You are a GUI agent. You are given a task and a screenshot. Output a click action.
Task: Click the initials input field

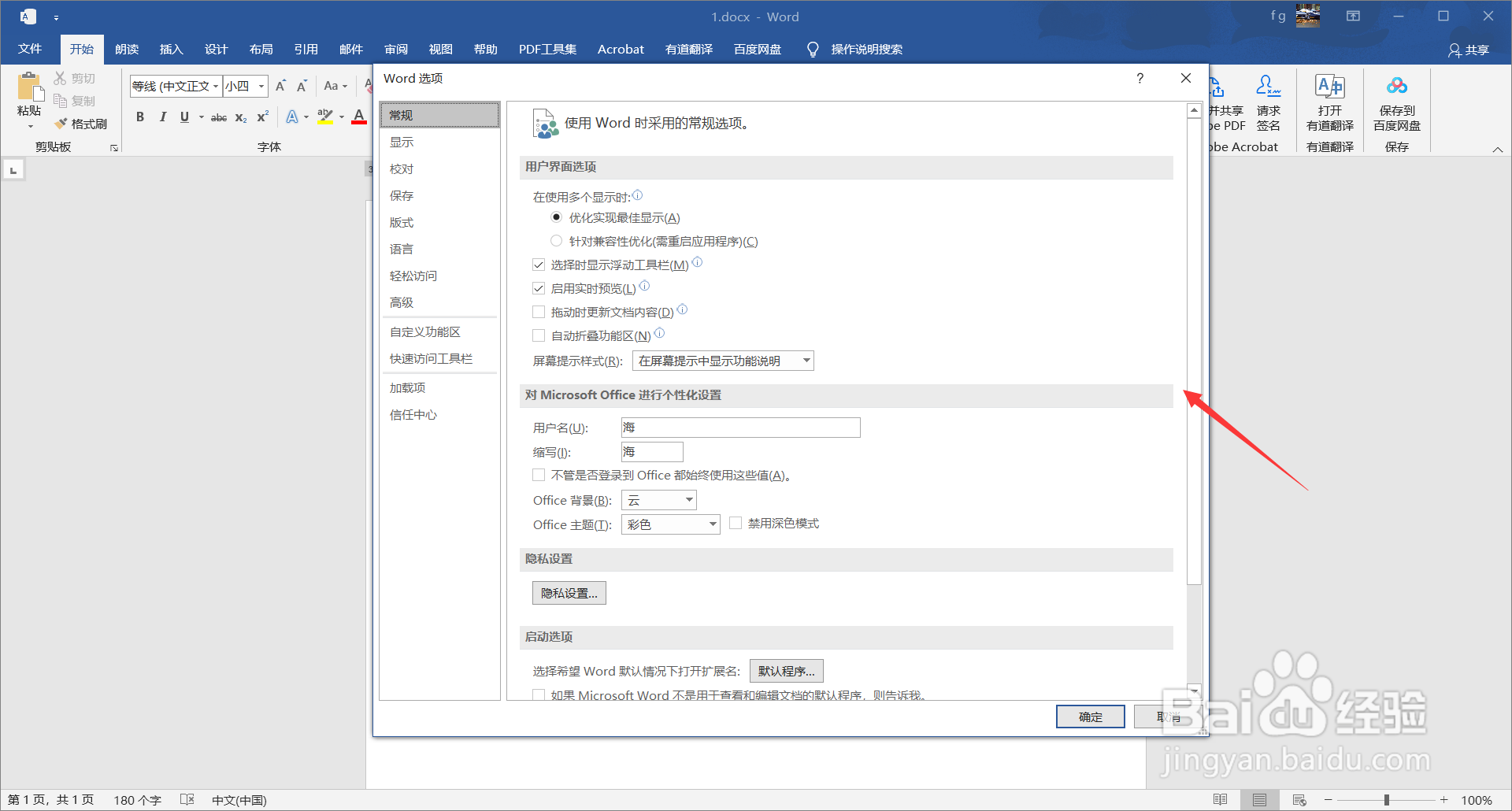pyautogui.click(x=652, y=451)
